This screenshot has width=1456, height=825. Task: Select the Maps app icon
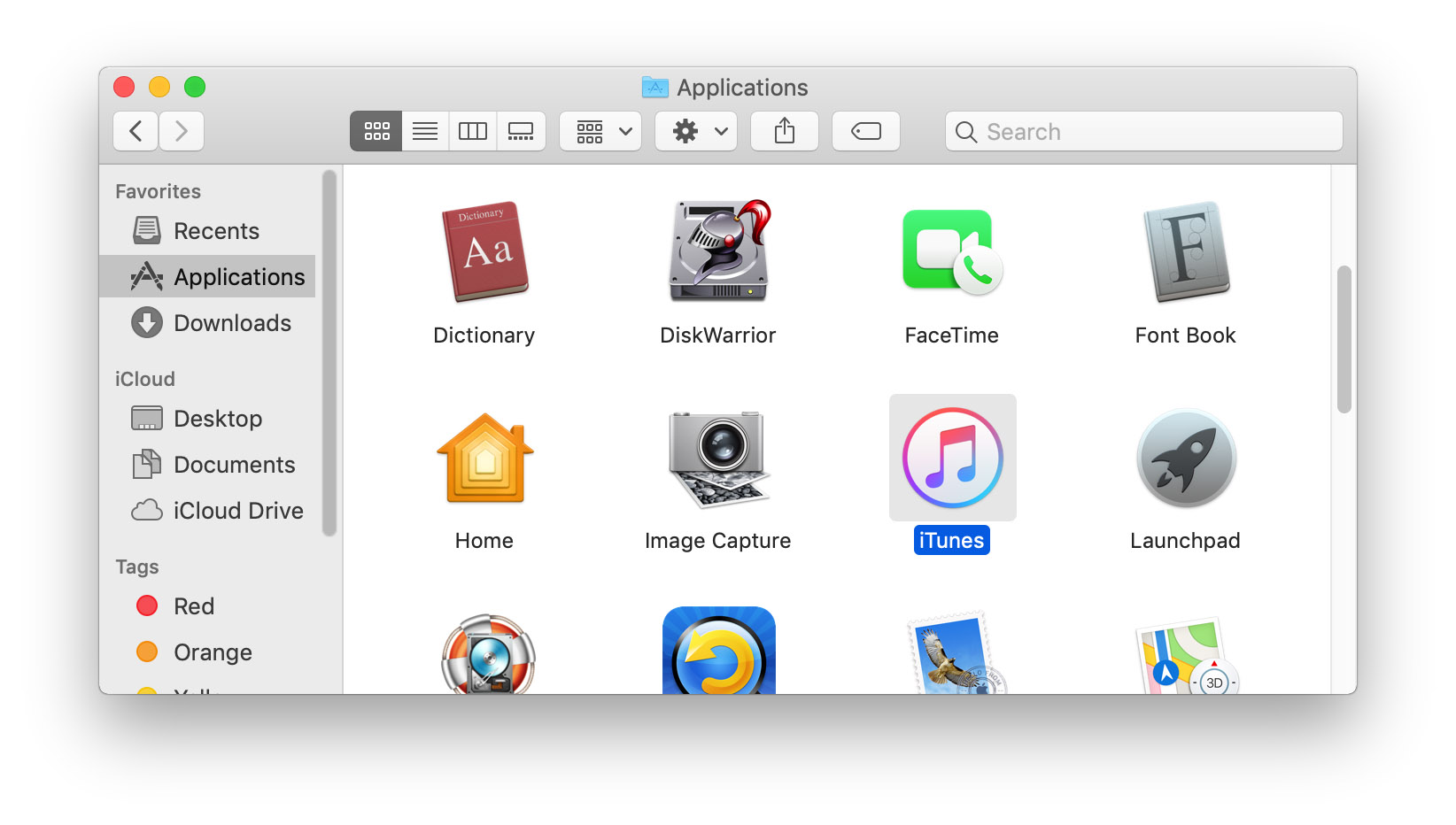(1186, 656)
